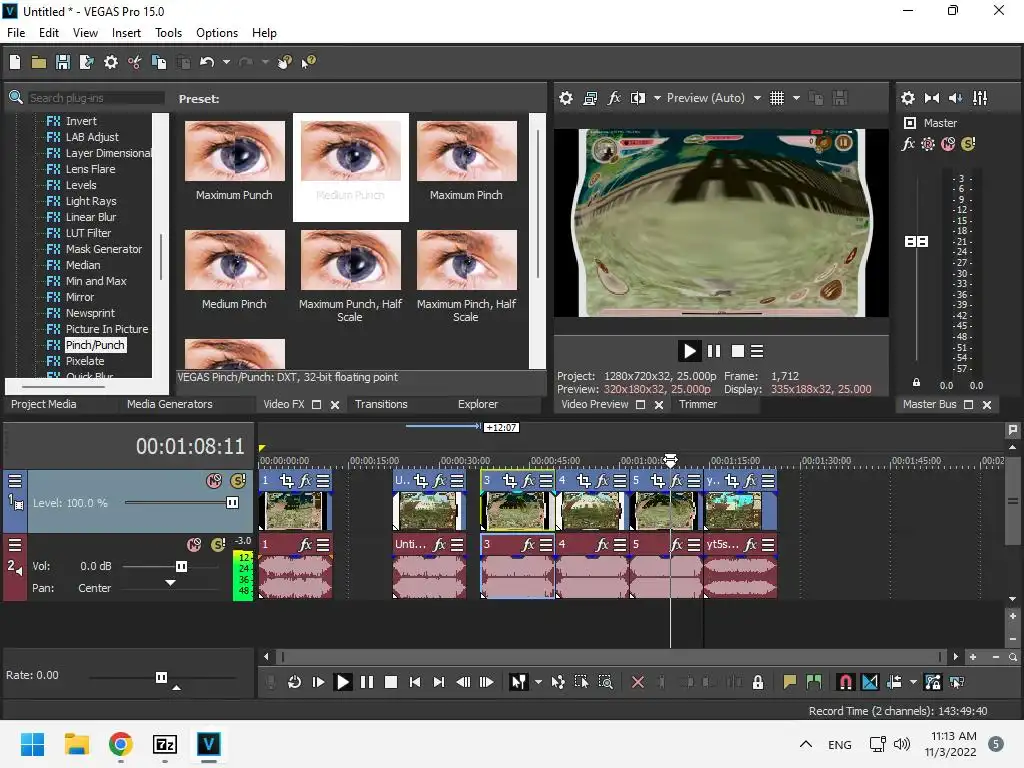The width and height of the screenshot is (1024, 768).
Task: Select the Normal Edit tool
Action: click(x=519, y=682)
